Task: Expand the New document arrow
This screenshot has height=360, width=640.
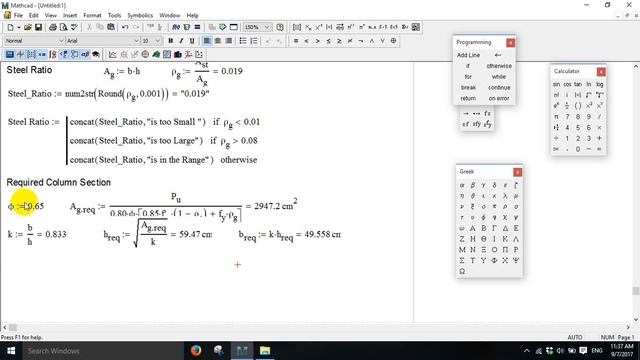Action: (x=19, y=27)
